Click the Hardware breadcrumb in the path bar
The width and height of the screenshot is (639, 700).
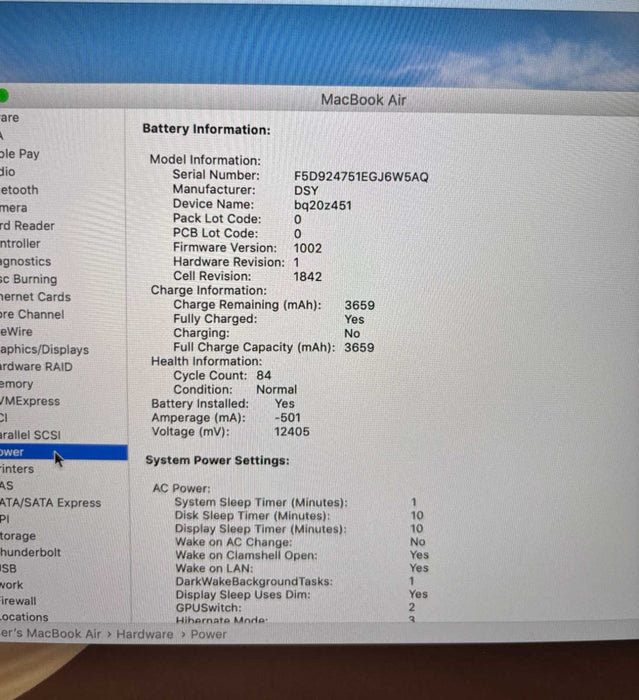pos(145,634)
